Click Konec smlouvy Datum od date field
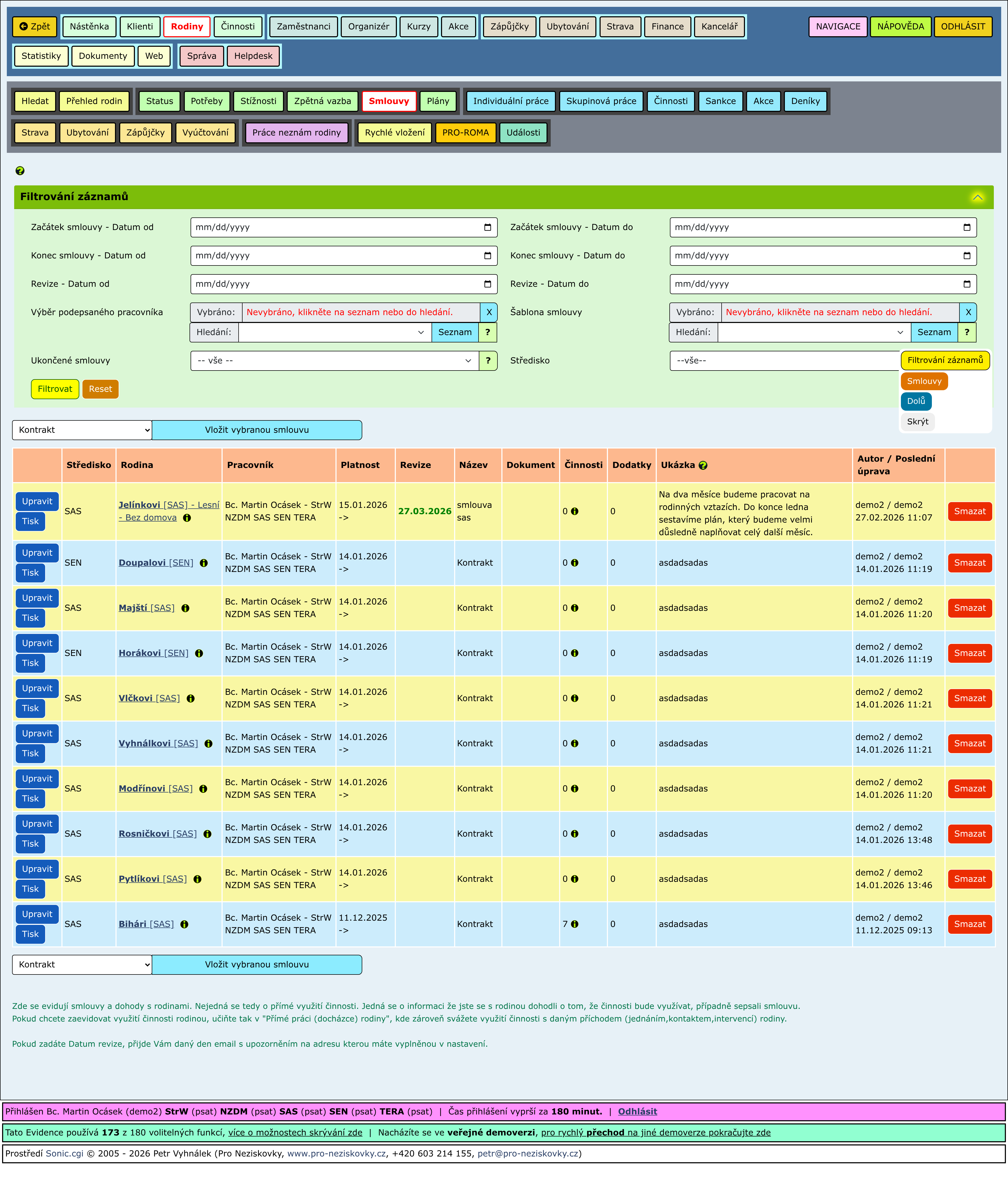Screen dimensions: 1008x1178 click(x=335, y=256)
